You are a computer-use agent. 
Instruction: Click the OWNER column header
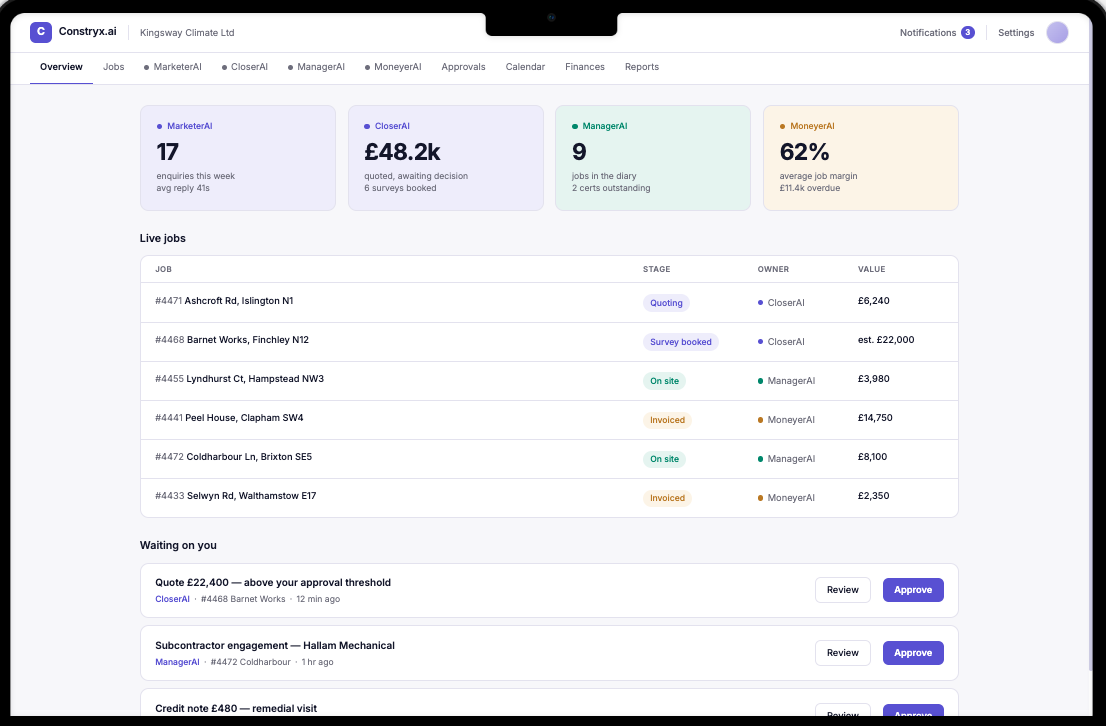pos(773,270)
